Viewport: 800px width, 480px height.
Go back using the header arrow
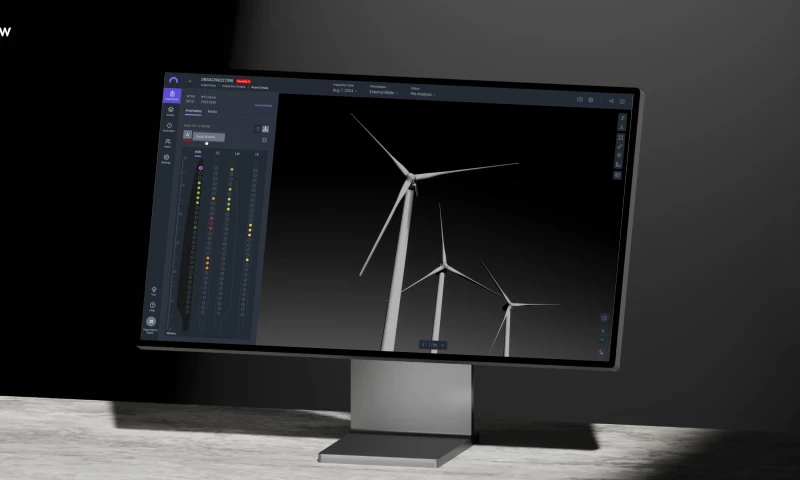(190, 81)
